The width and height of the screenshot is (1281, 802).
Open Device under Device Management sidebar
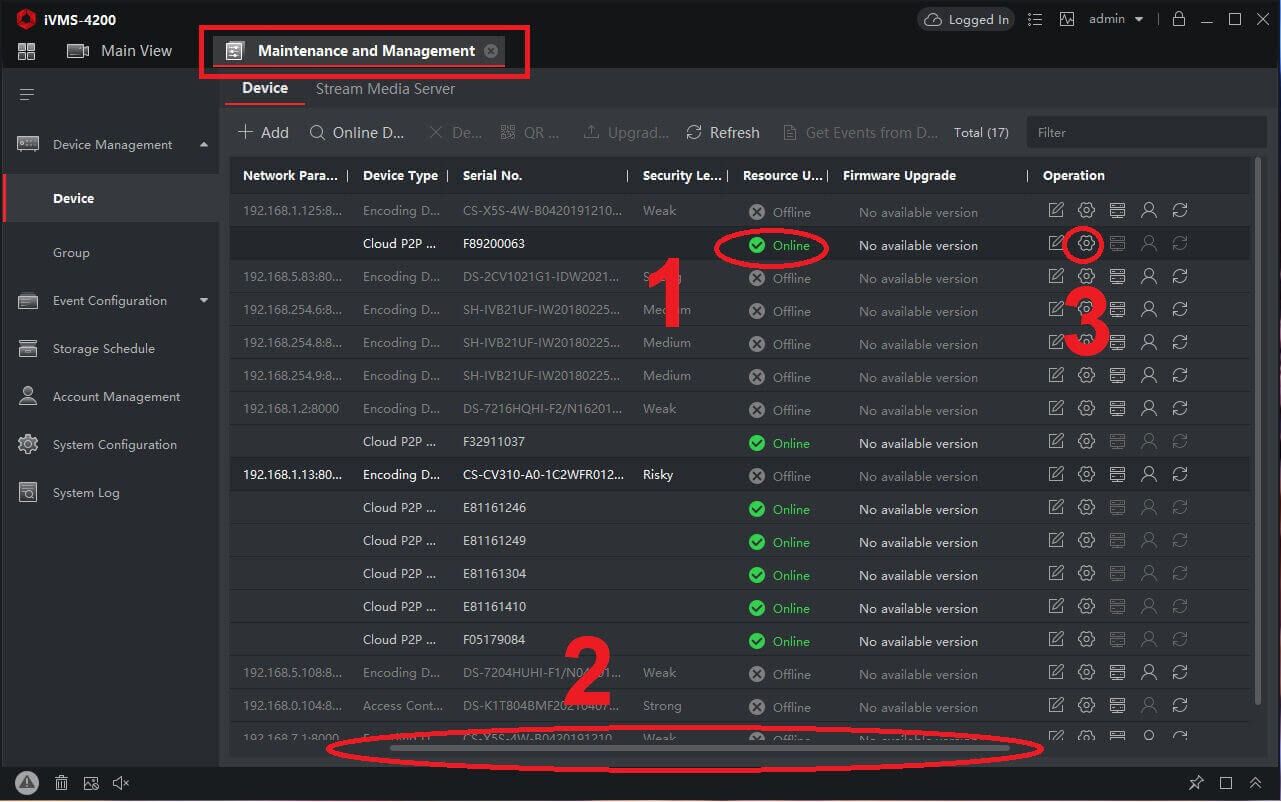(x=110, y=198)
